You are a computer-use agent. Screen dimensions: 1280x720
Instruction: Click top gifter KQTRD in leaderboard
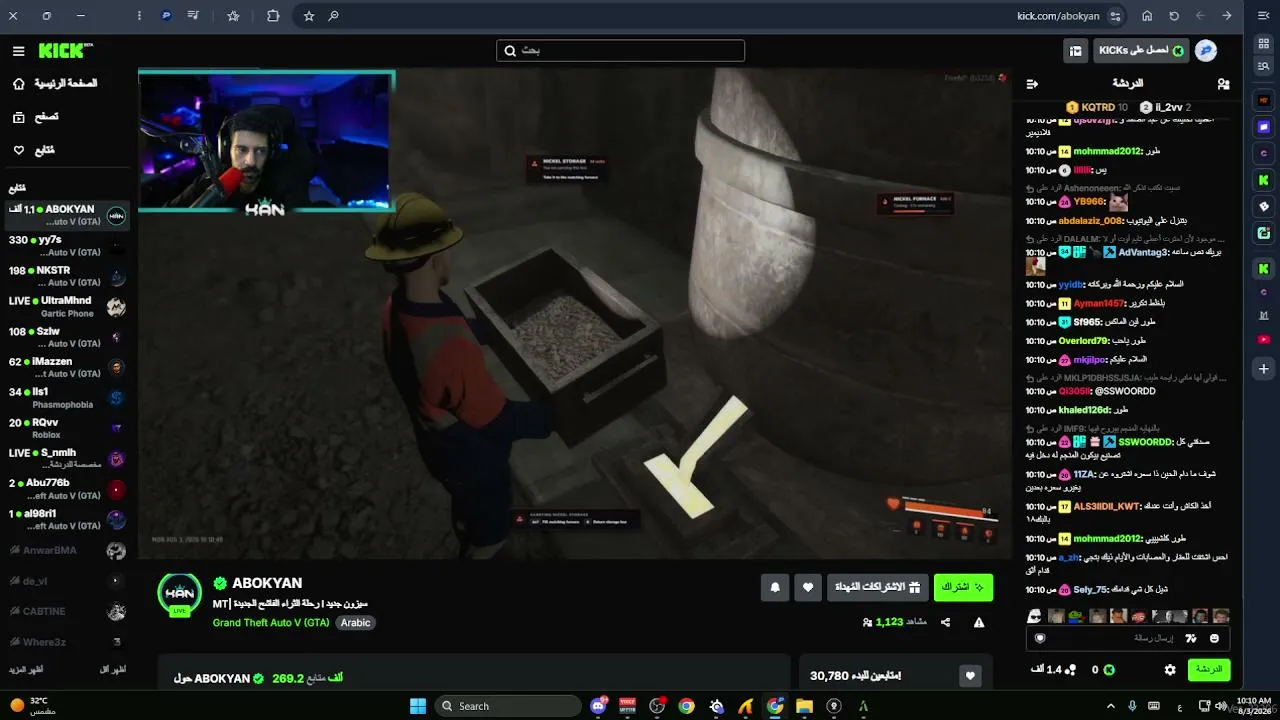point(1097,107)
